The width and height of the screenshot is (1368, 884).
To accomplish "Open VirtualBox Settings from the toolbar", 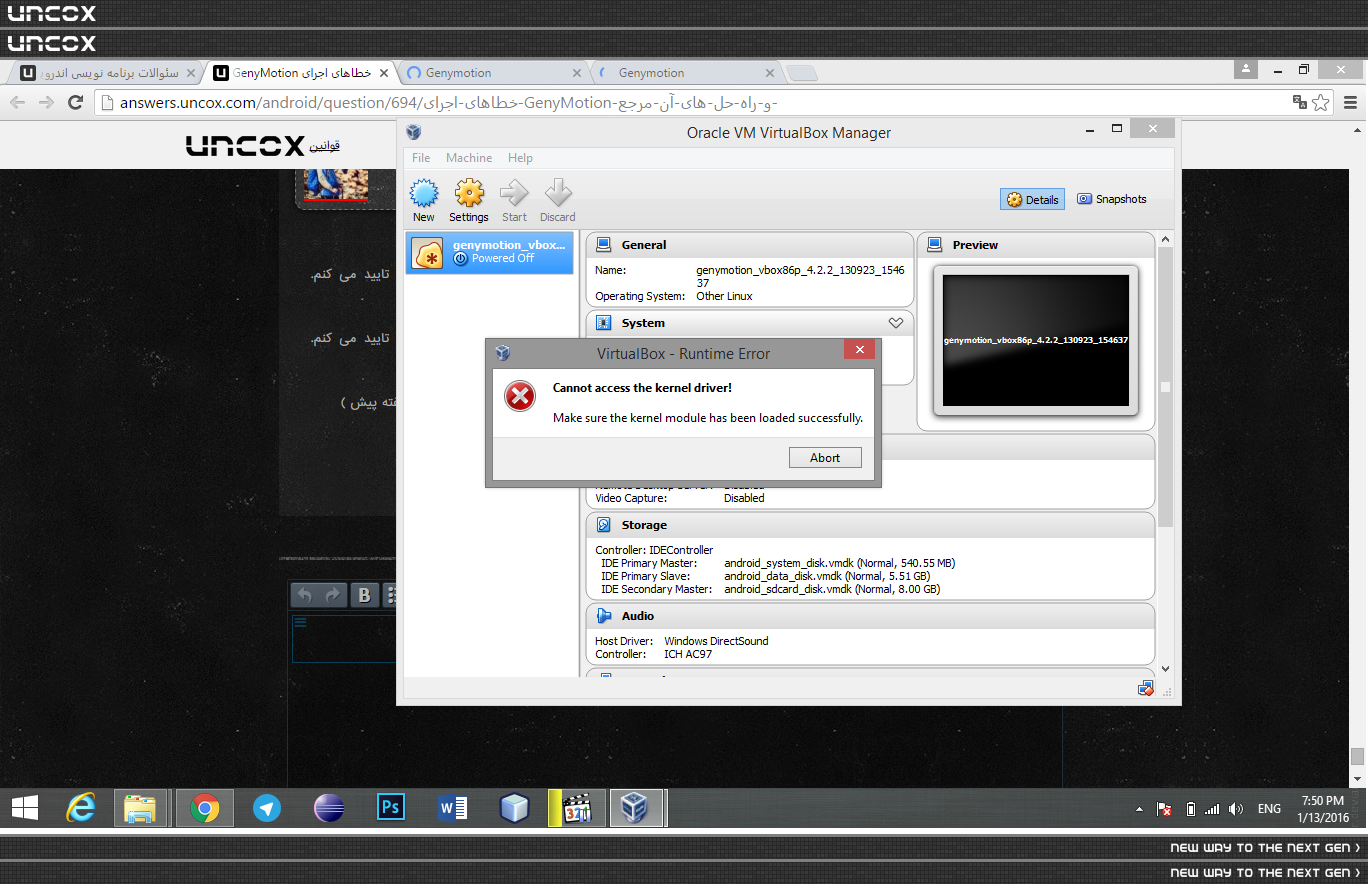I will [469, 200].
